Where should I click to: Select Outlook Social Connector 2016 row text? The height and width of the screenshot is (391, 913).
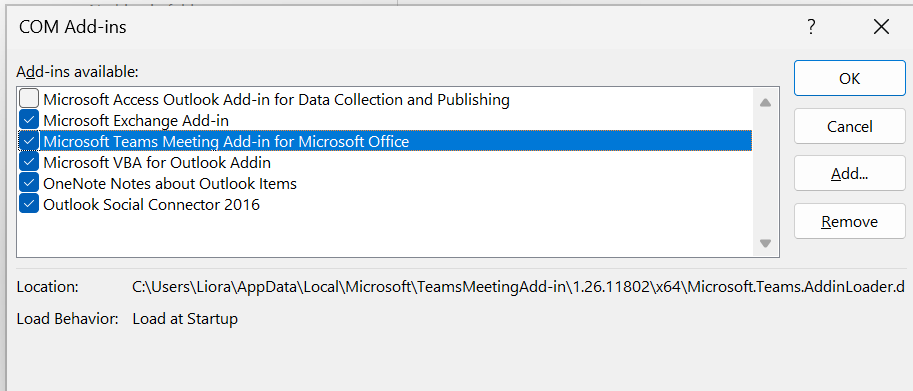click(x=151, y=204)
